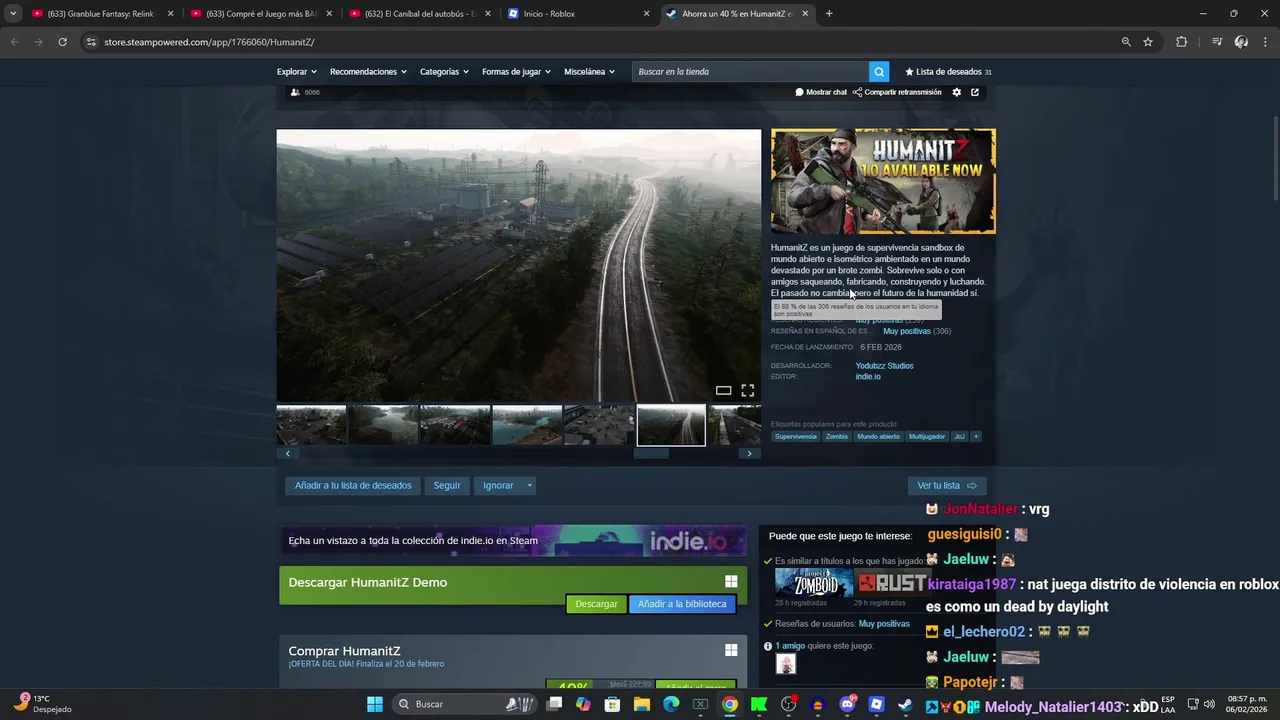Open Lista de deseados wishlist link
This screenshot has width=1280, height=720.
coord(948,72)
